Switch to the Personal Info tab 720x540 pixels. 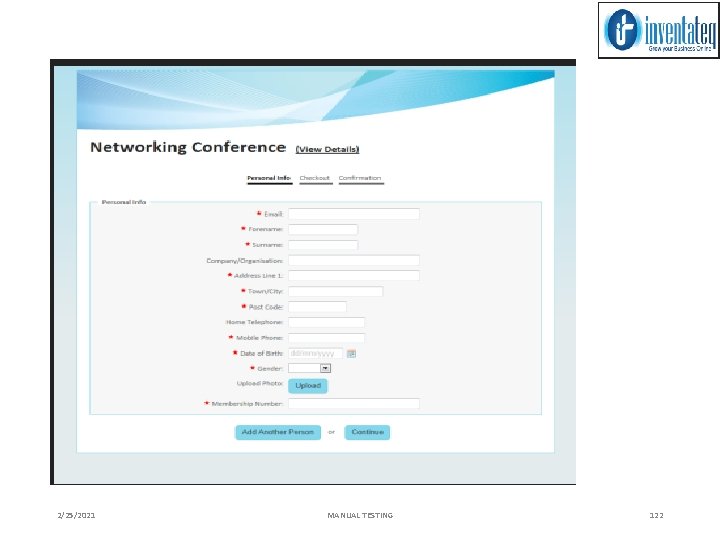coord(269,178)
